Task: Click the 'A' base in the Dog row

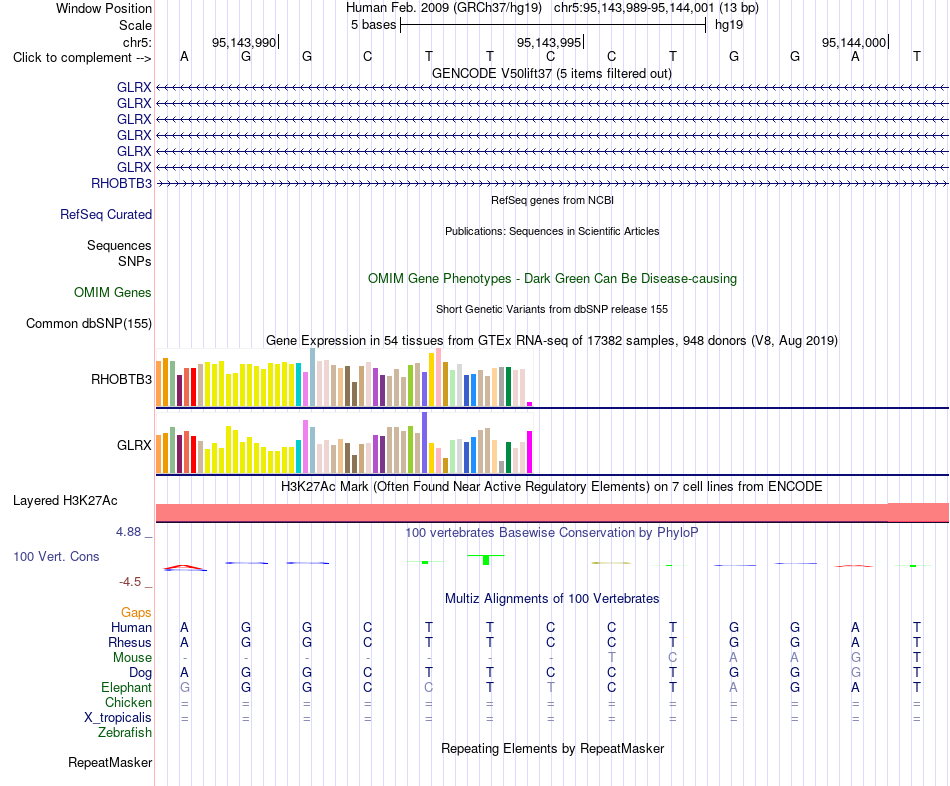Action: coord(184,673)
